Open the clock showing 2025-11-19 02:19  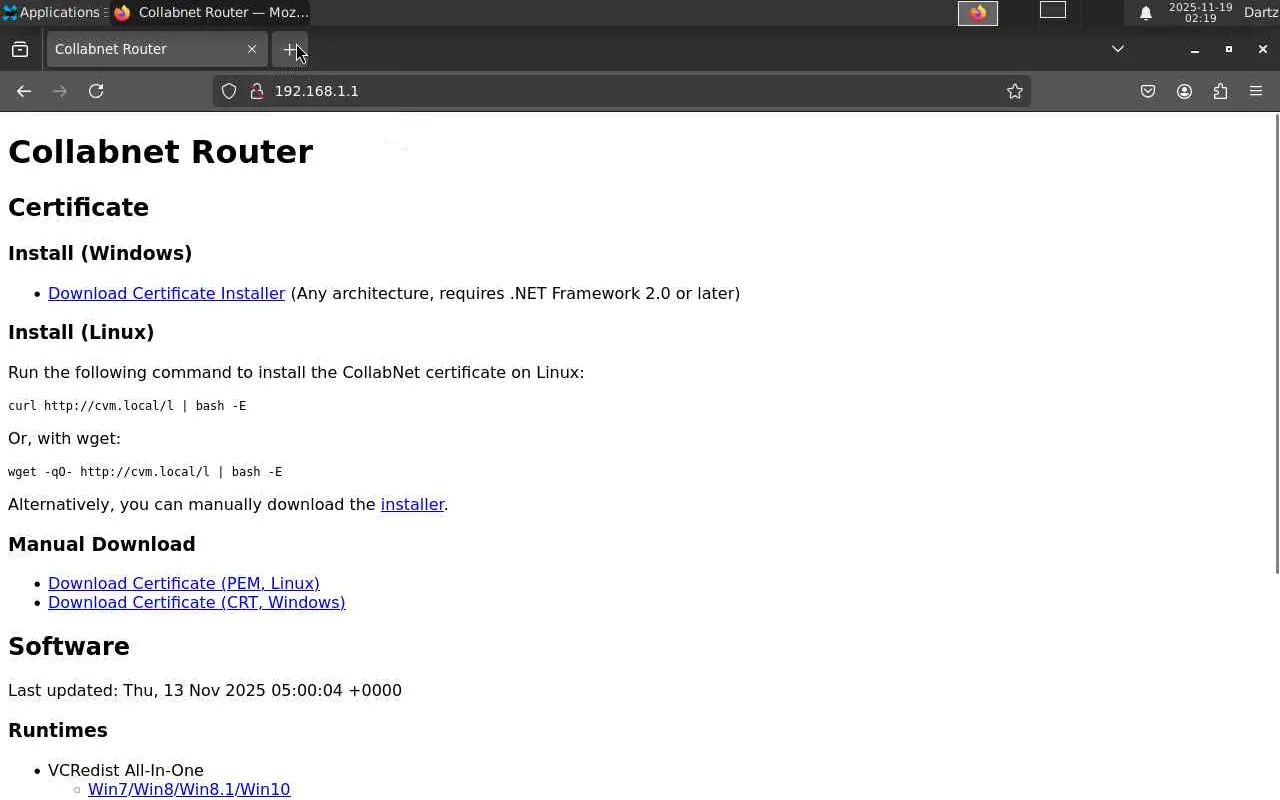coord(1200,13)
